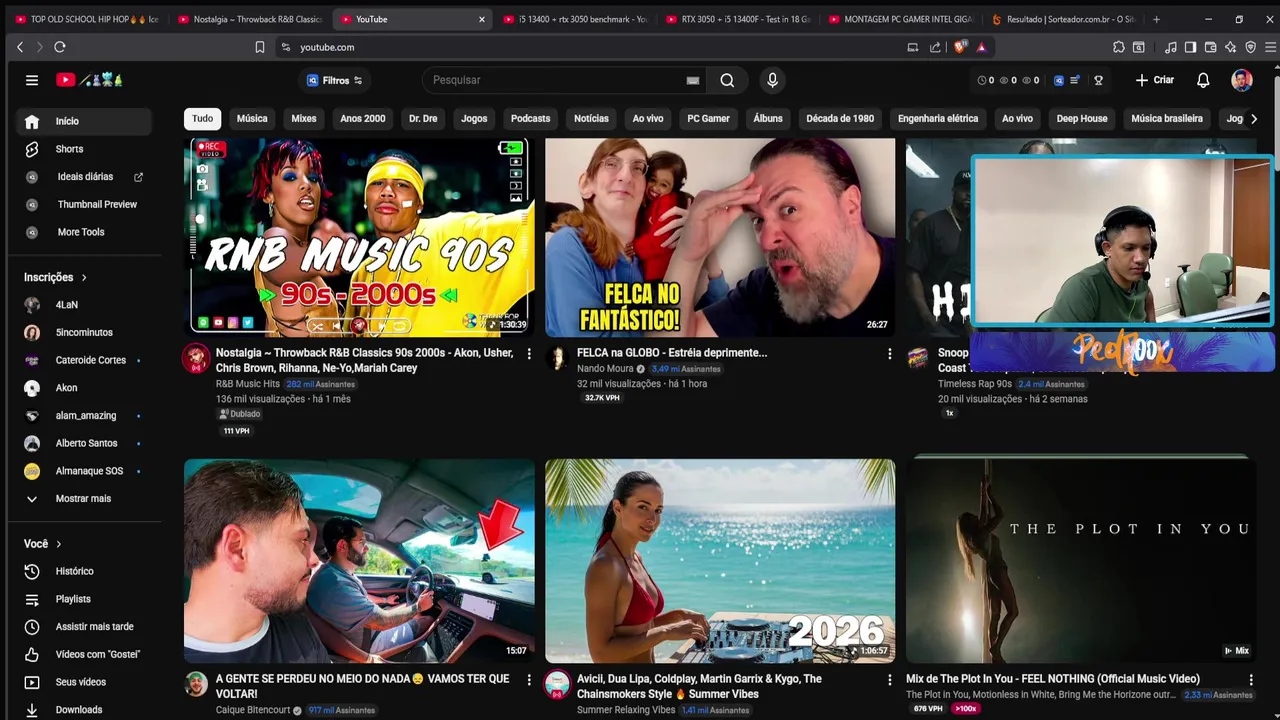
Task: Click the search magnifier button
Action: click(x=727, y=80)
